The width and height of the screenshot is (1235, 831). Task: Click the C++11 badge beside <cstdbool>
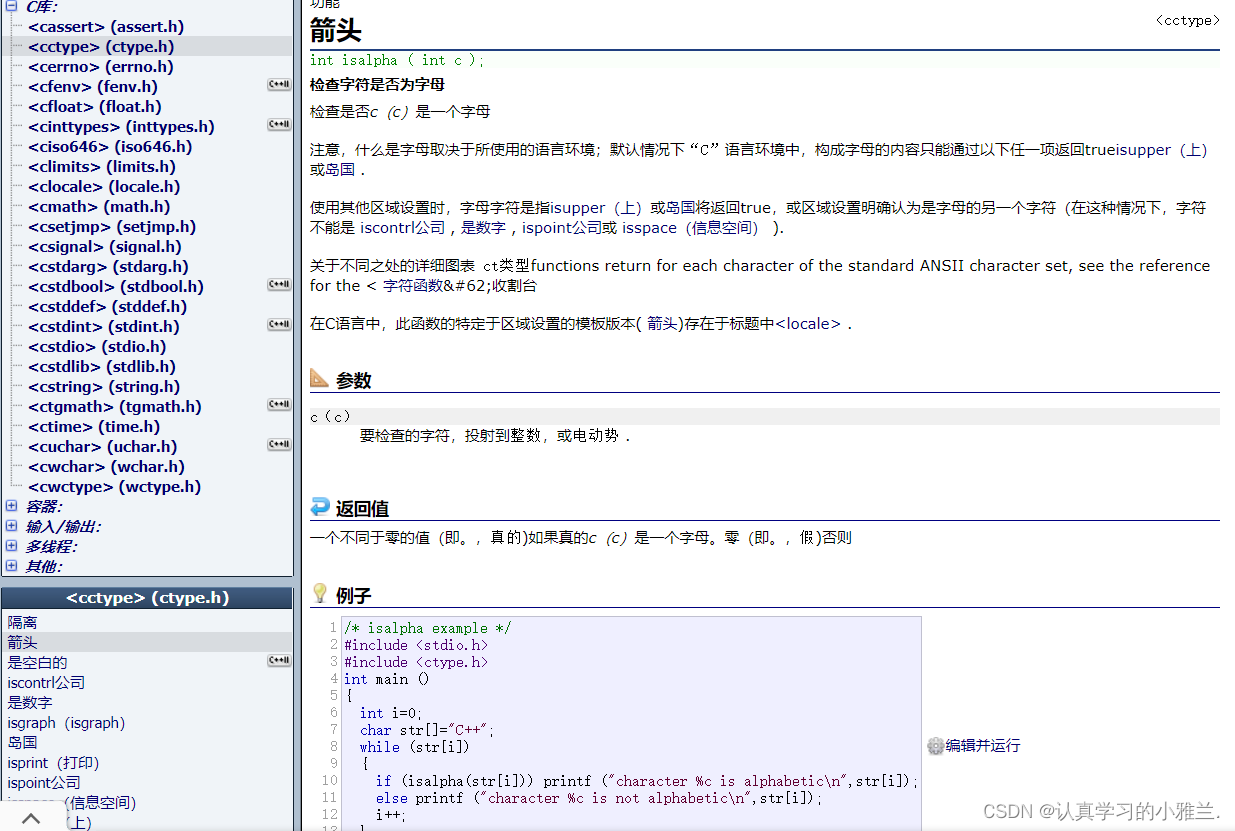pos(278,284)
